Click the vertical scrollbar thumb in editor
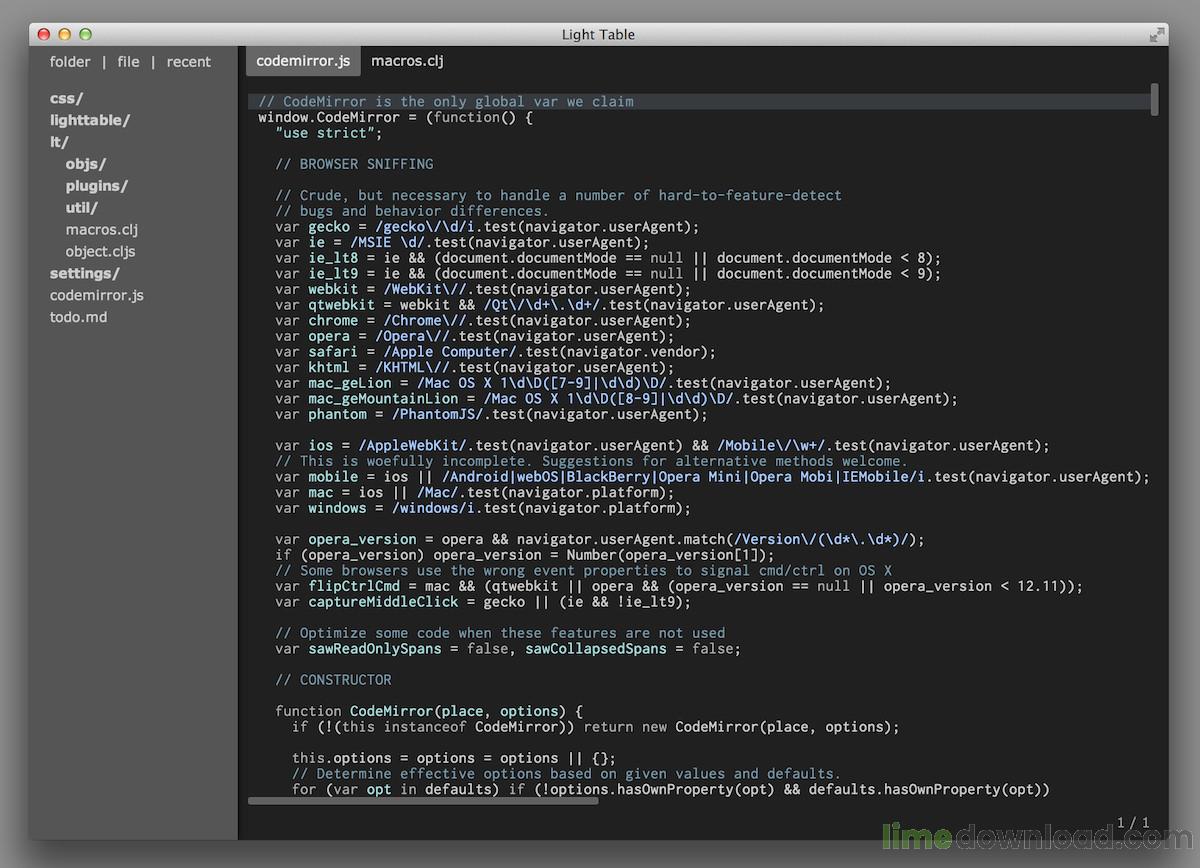This screenshot has height=868, width=1200. 1154,99
